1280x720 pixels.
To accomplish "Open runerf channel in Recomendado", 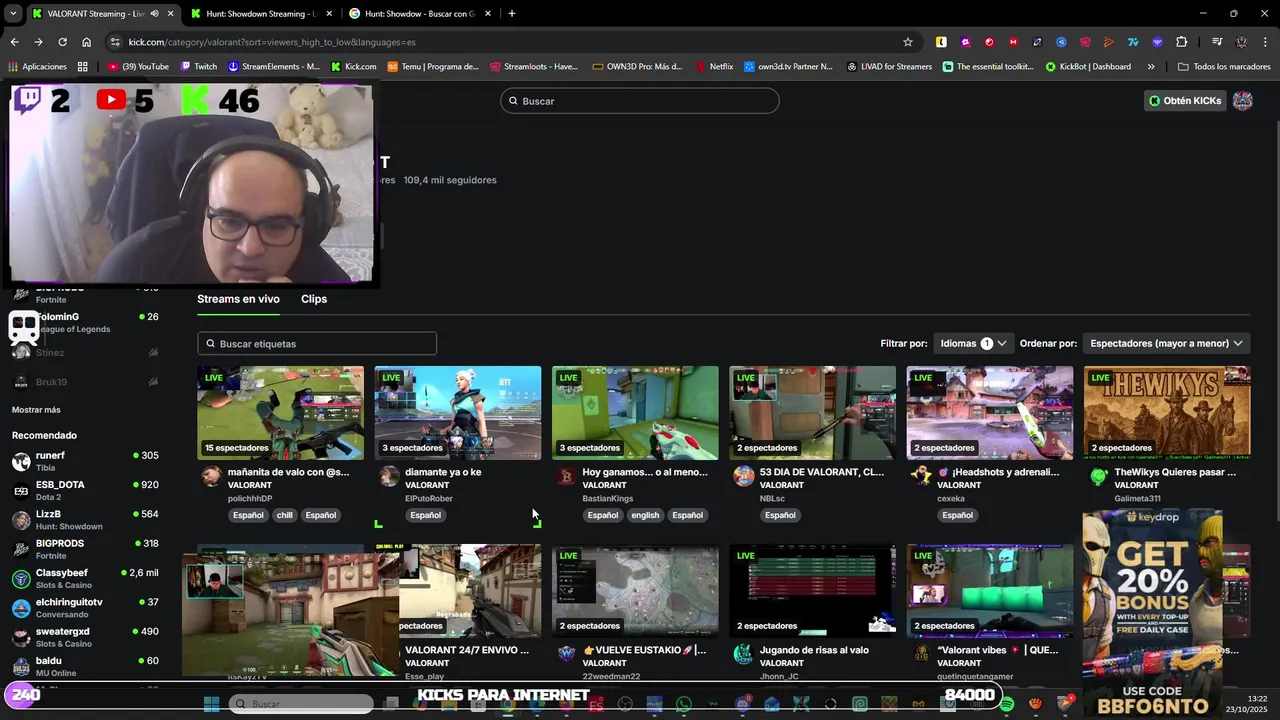I will click(x=85, y=461).
